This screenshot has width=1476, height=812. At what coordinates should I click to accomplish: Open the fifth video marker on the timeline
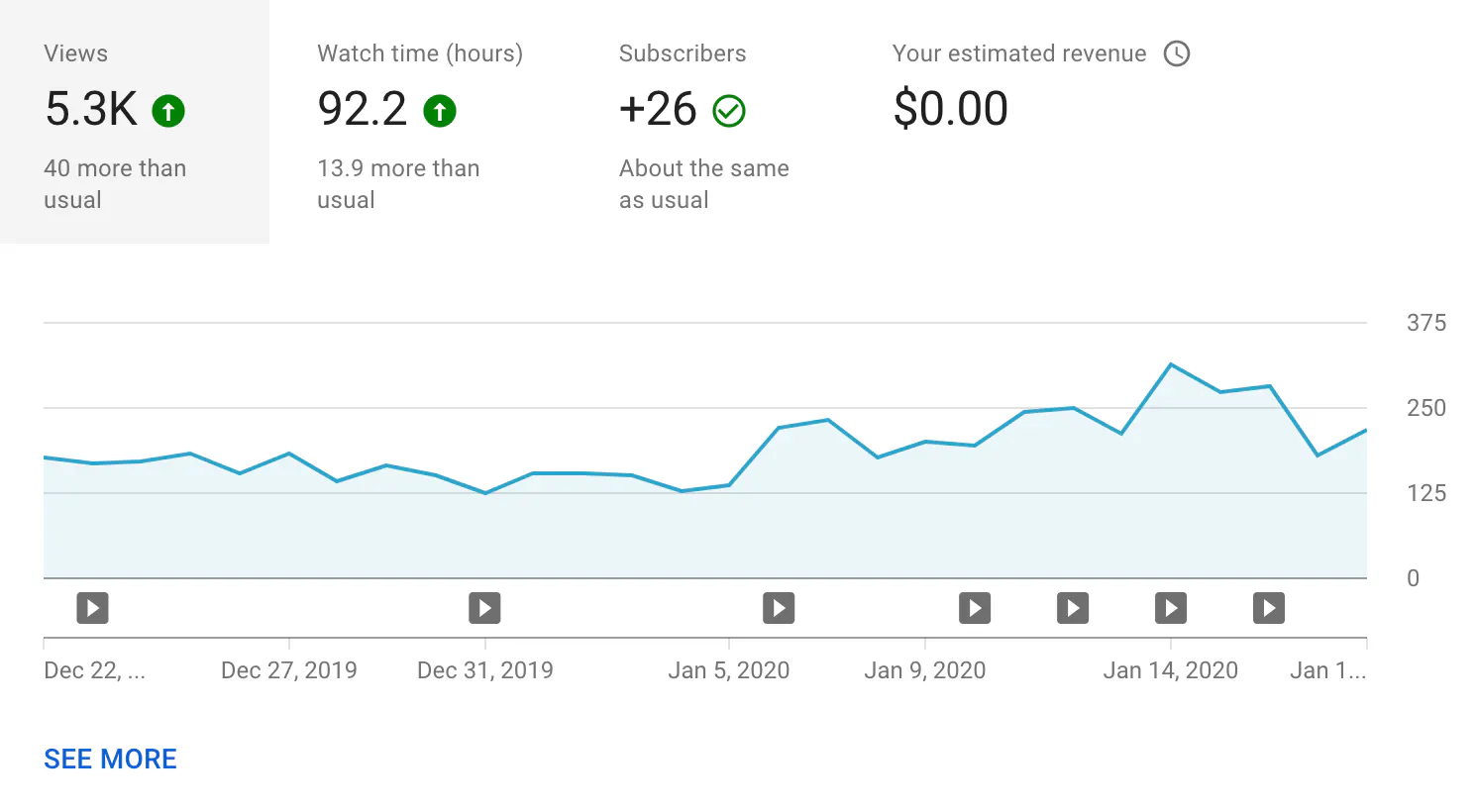(x=1073, y=607)
